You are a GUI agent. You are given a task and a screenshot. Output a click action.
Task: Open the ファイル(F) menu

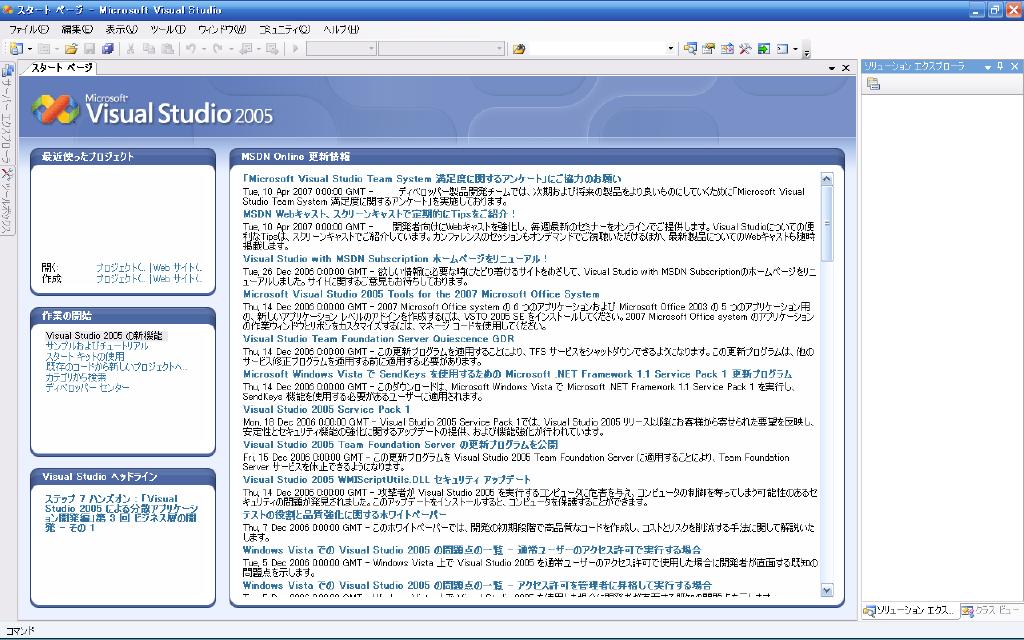[29, 29]
